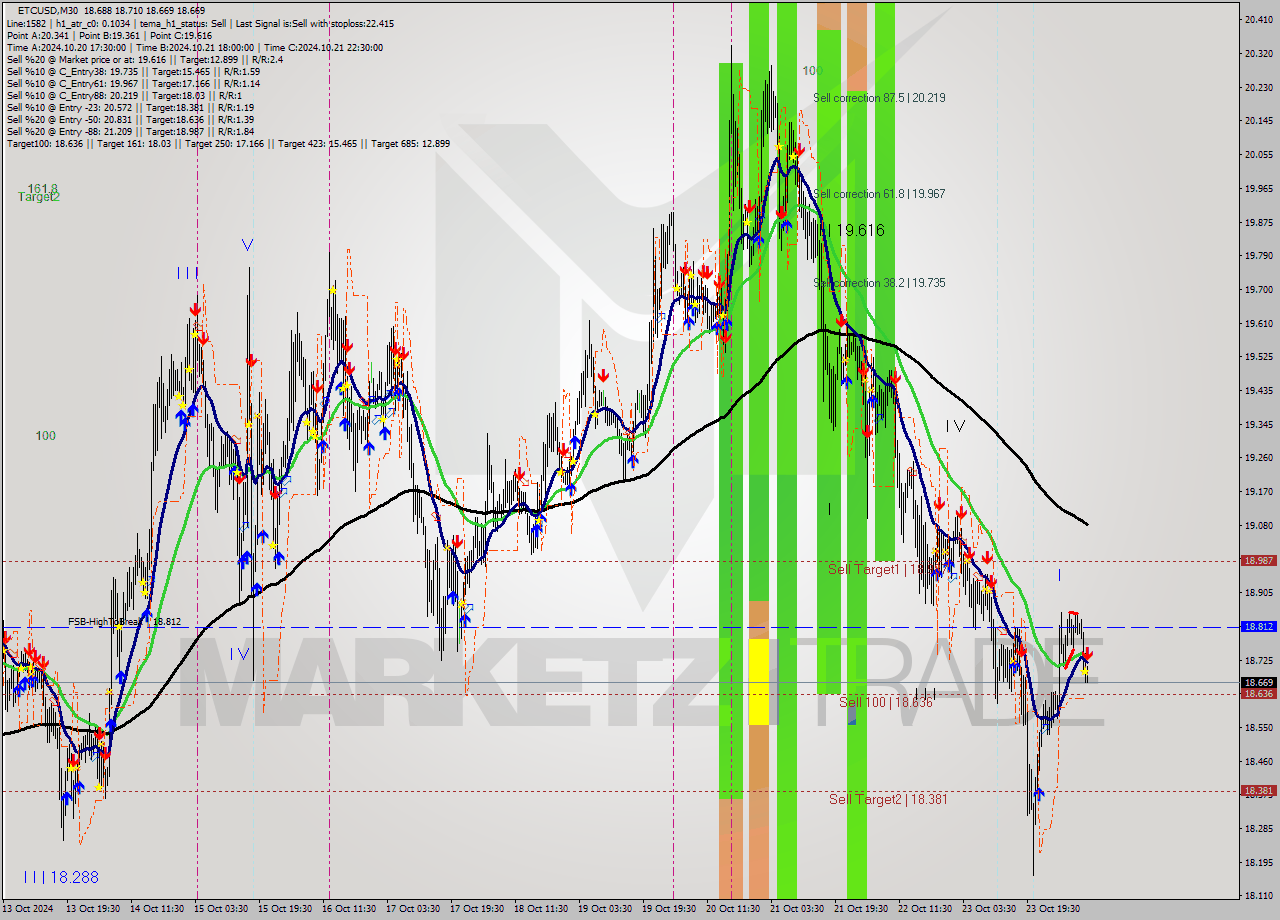1280x920 pixels.
Task: Click 'Sell correction 61.8 | 19.967' label
Action: pyautogui.click(x=879, y=194)
